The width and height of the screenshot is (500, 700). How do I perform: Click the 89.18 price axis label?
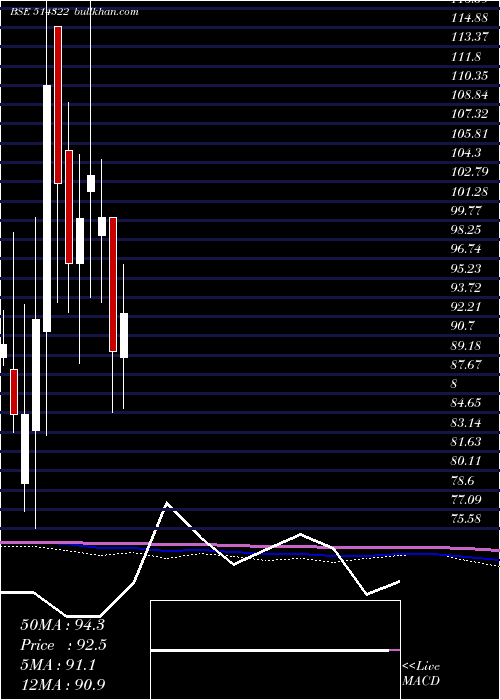click(x=466, y=345)
